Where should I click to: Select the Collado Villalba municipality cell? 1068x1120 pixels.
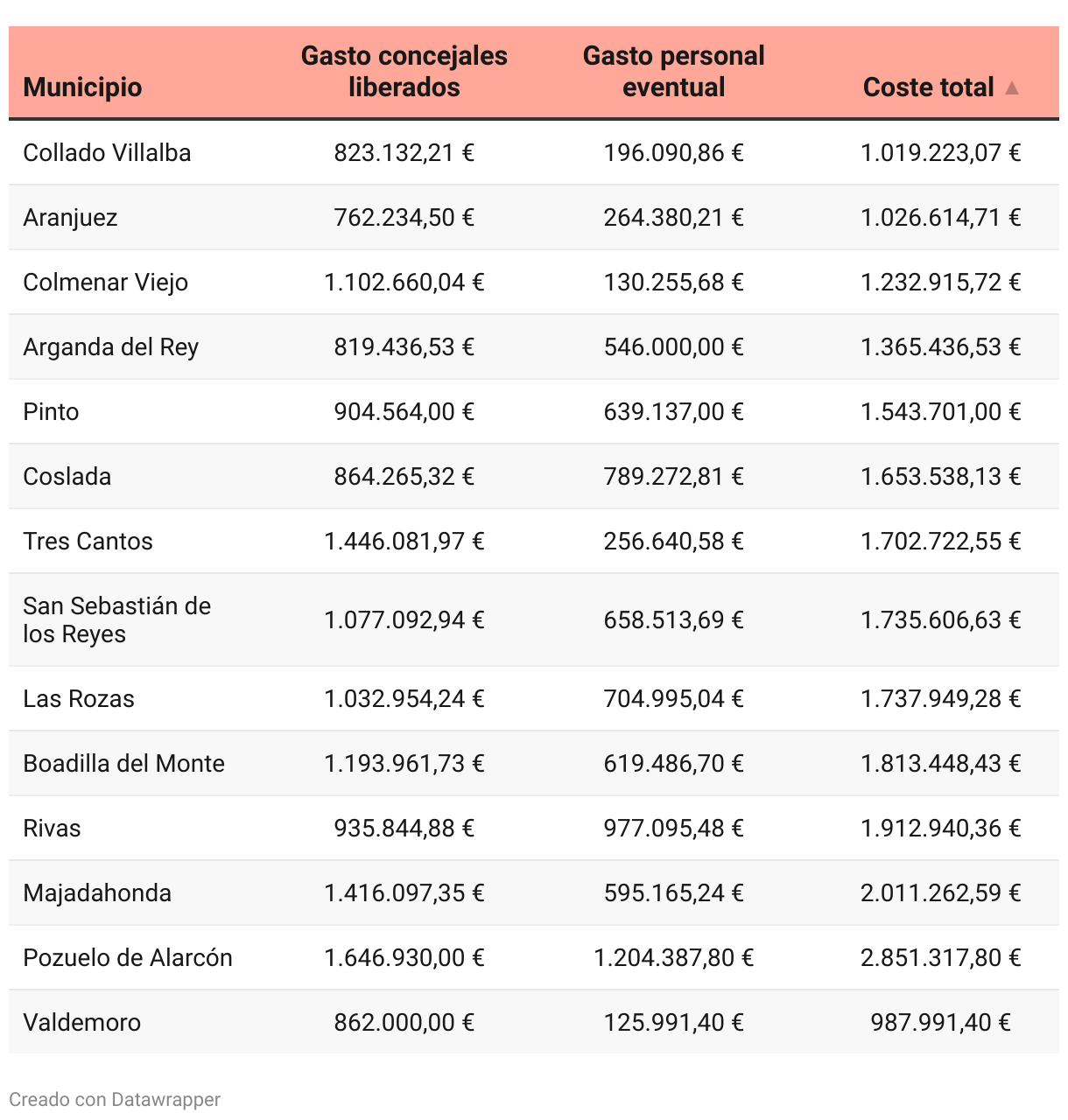click(x=107, y=153)
